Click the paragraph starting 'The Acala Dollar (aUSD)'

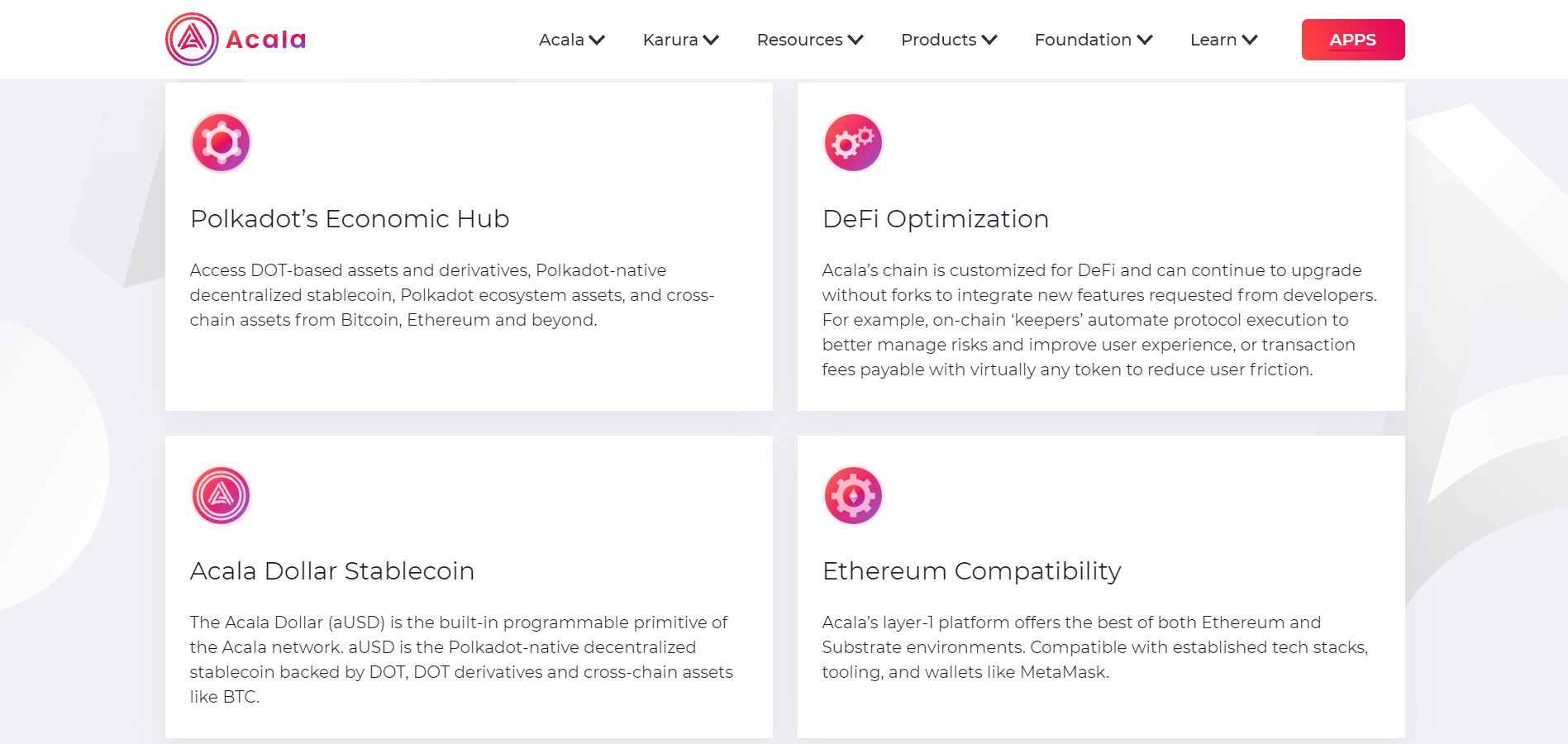[x=461, y=660]
